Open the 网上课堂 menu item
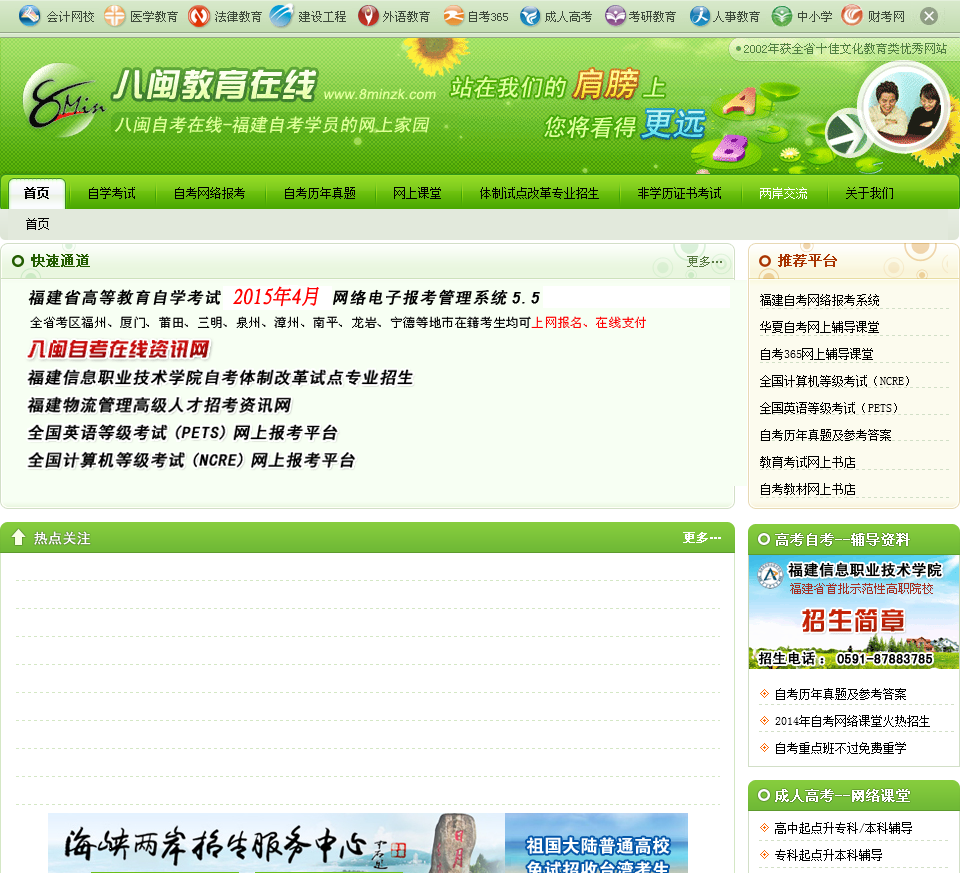The width and height of the screenshot is (960, 873). [417, 193]
